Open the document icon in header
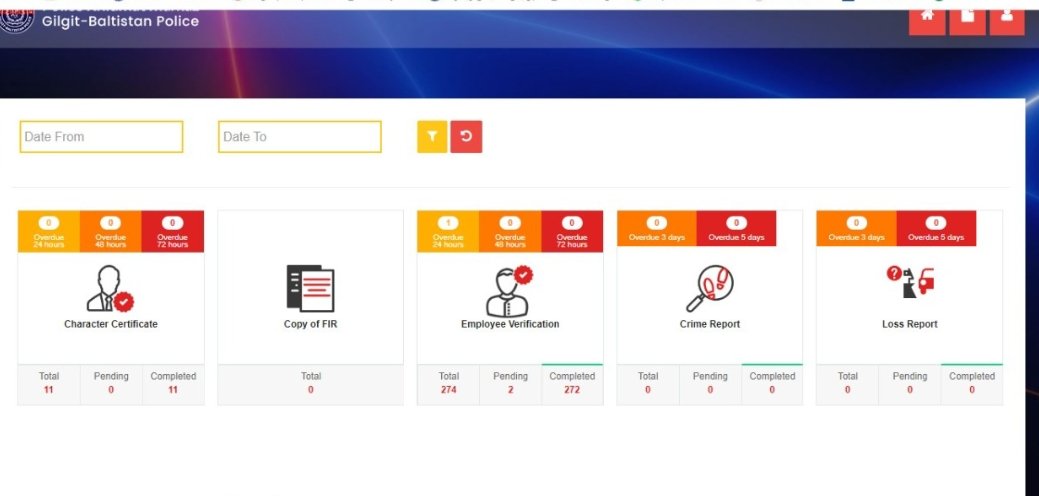This screenshot has height=496, width=1039. coord(967,21)
